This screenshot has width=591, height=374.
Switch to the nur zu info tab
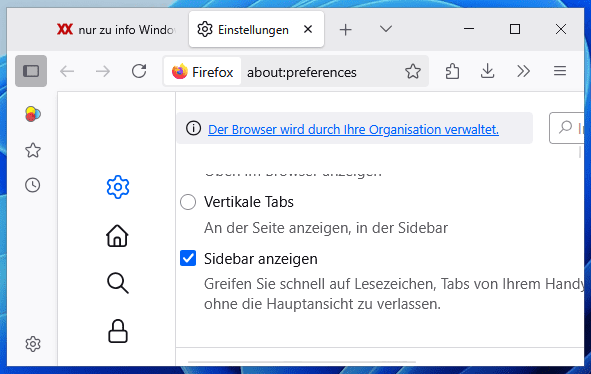[x=115, y=29]
